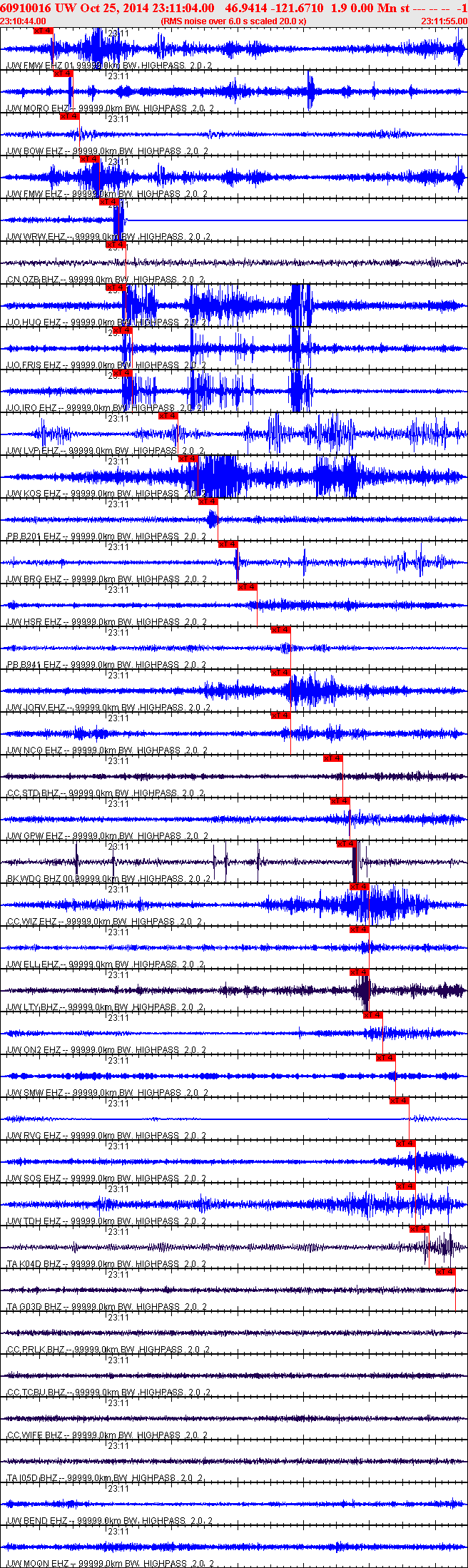
Task: Select station label CC WIFE BHZ
Action: point(35,1435)
